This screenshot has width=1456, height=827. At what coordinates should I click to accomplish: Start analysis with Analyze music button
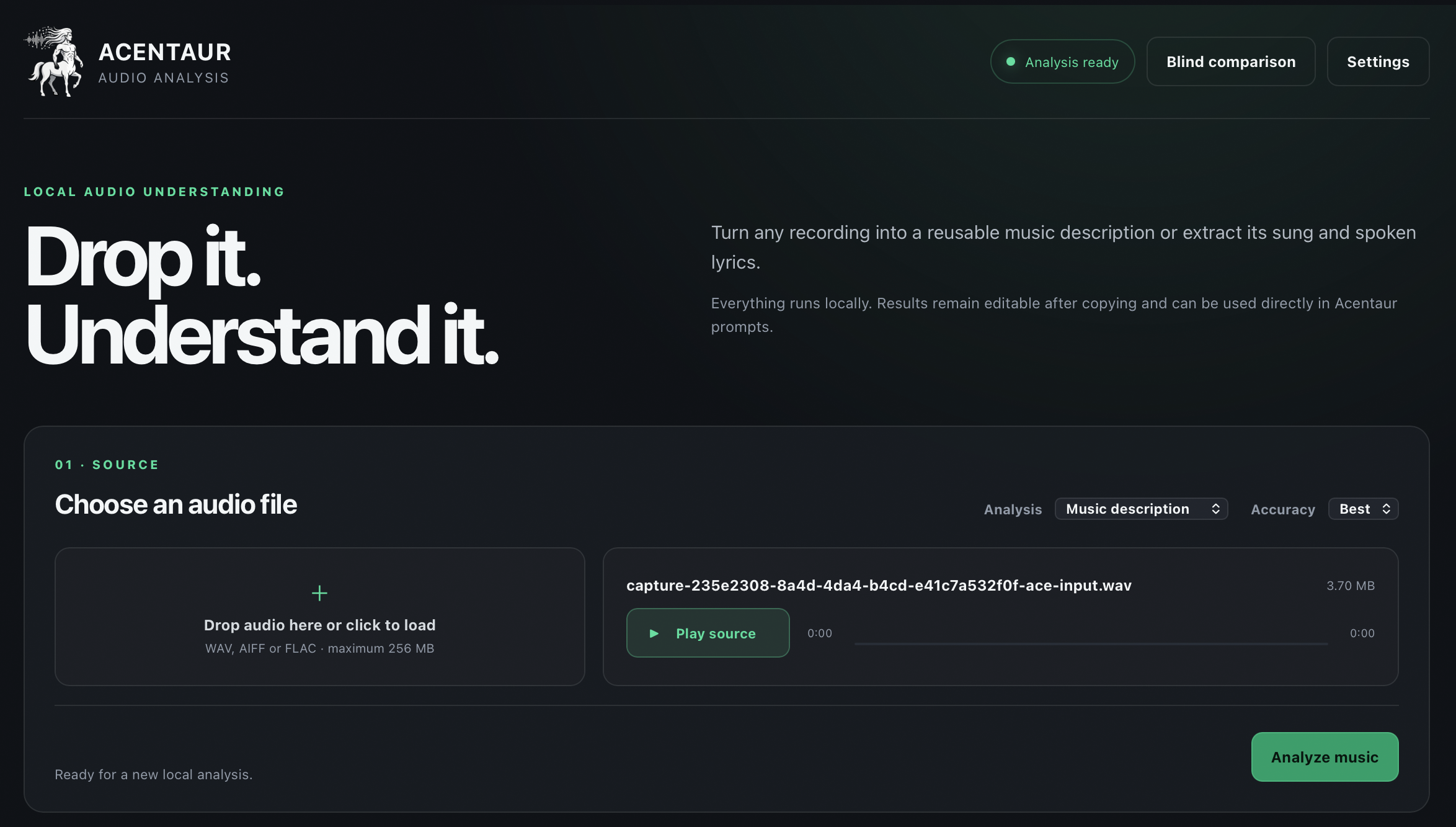(1325, 757)
